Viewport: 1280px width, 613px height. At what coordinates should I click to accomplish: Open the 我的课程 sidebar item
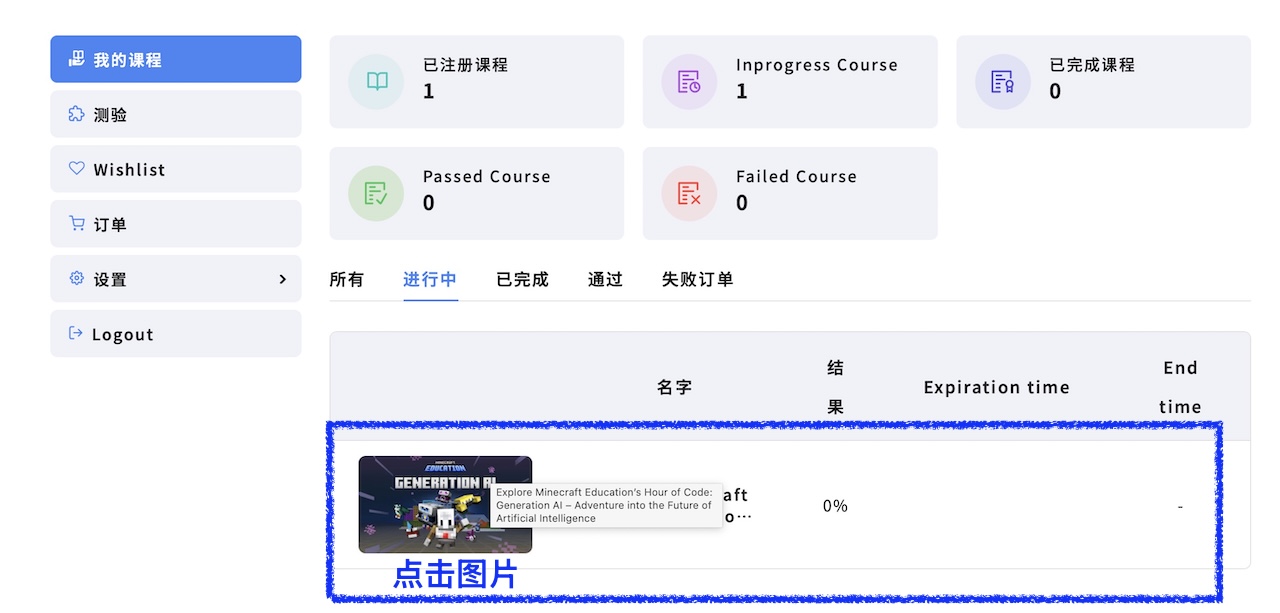coord(176,59)
